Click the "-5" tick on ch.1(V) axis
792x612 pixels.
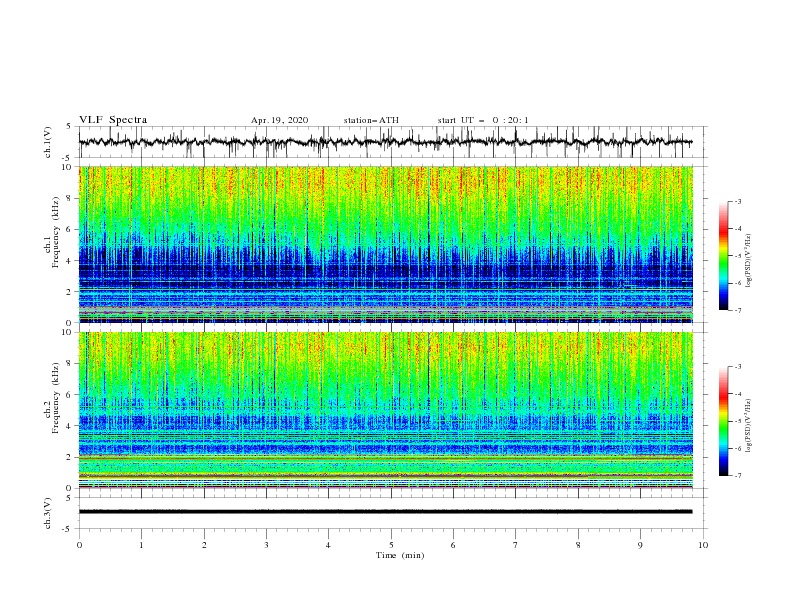[67, 158]
